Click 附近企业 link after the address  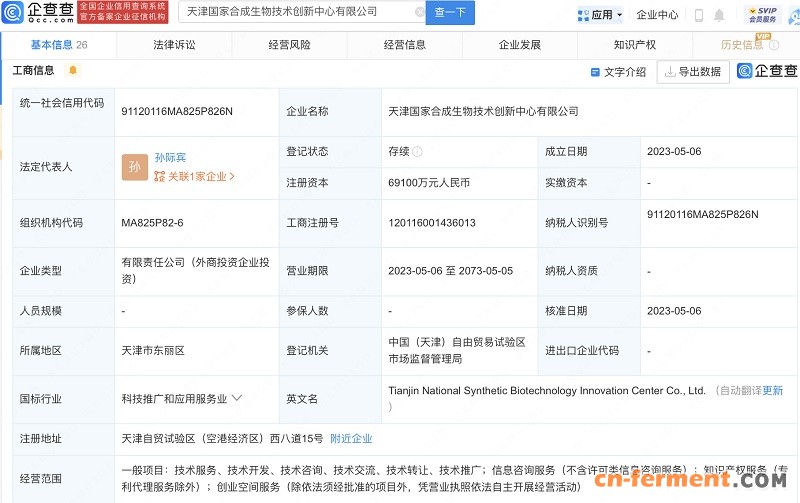coord(352,439)
